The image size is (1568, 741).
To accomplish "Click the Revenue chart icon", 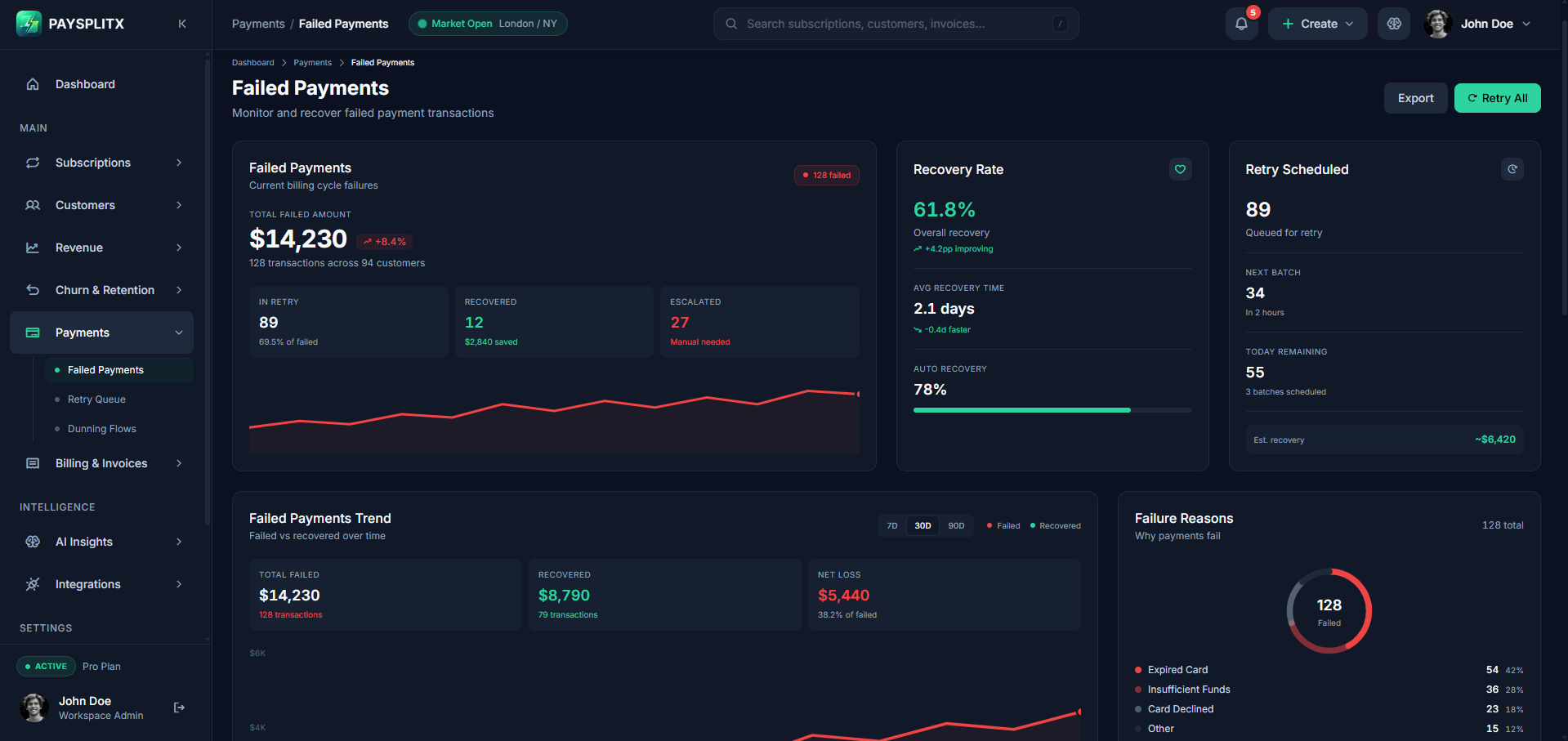I will tap(33, 248).
